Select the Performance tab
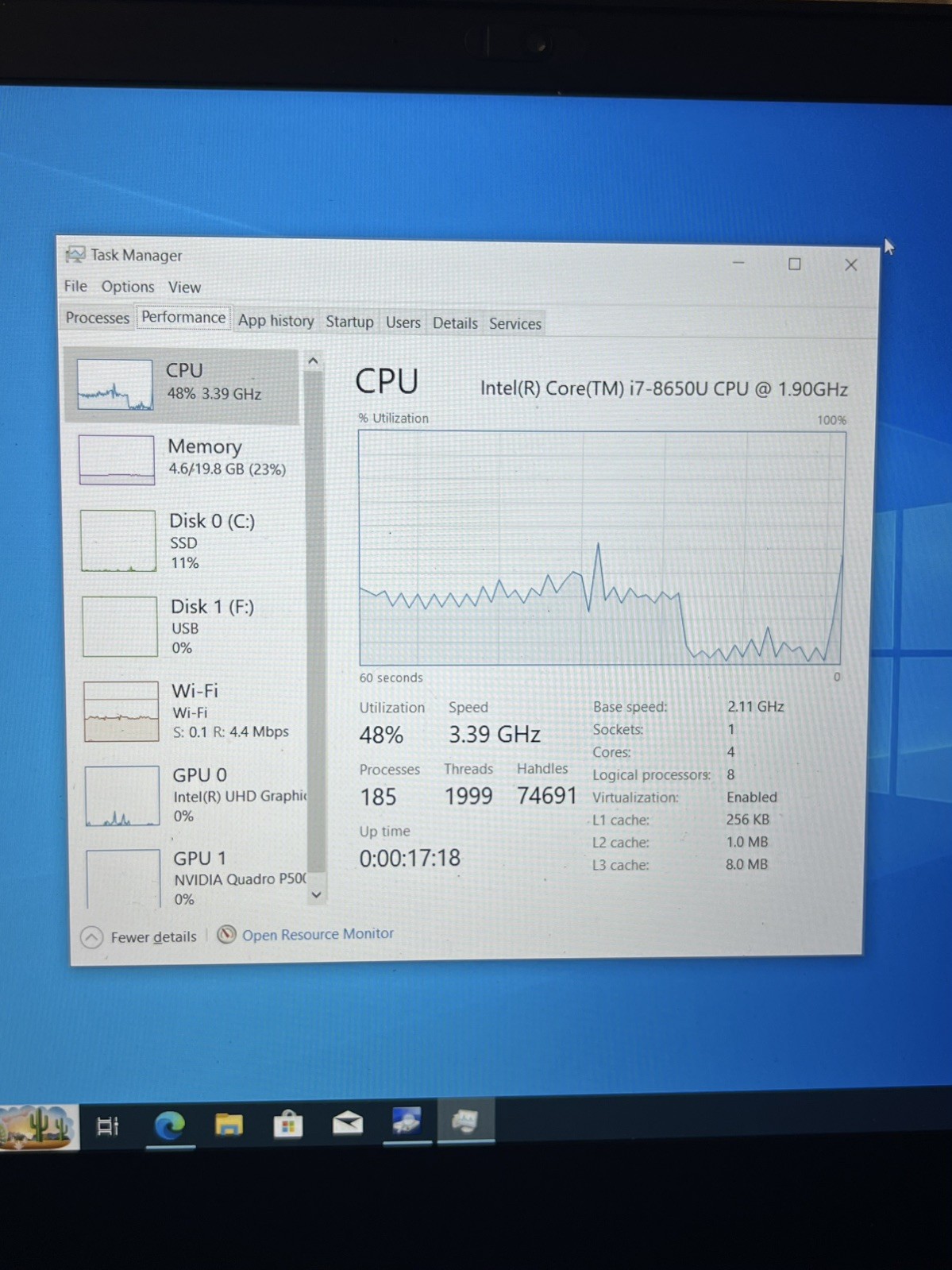Viewport: 952px width, 1270px height. (183, 318)
